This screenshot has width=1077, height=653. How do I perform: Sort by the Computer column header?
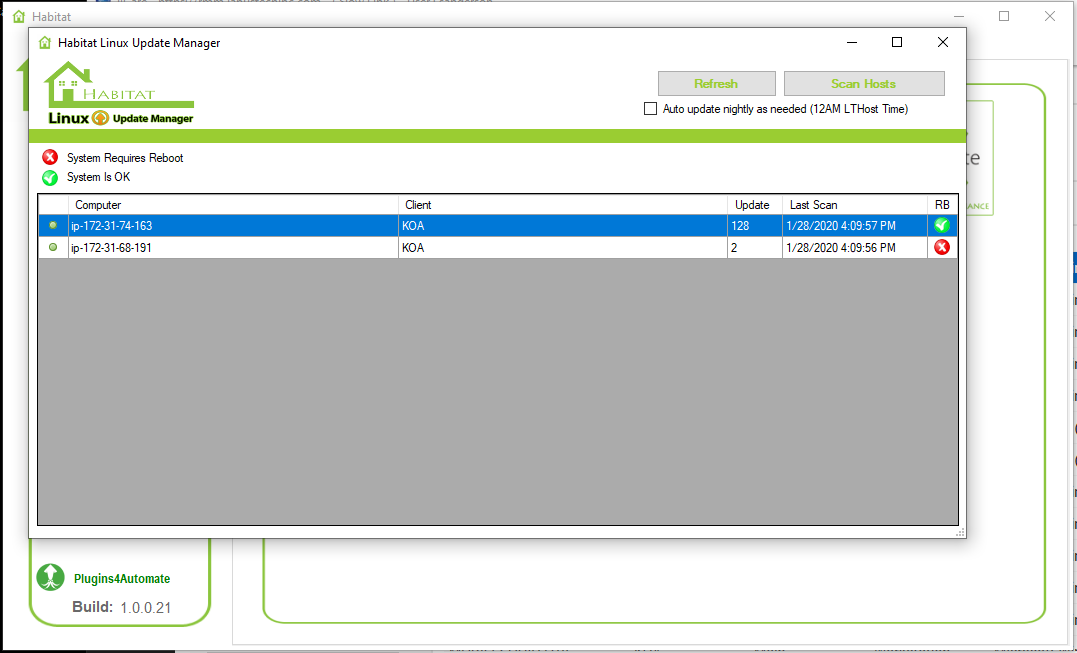(234, 205)
